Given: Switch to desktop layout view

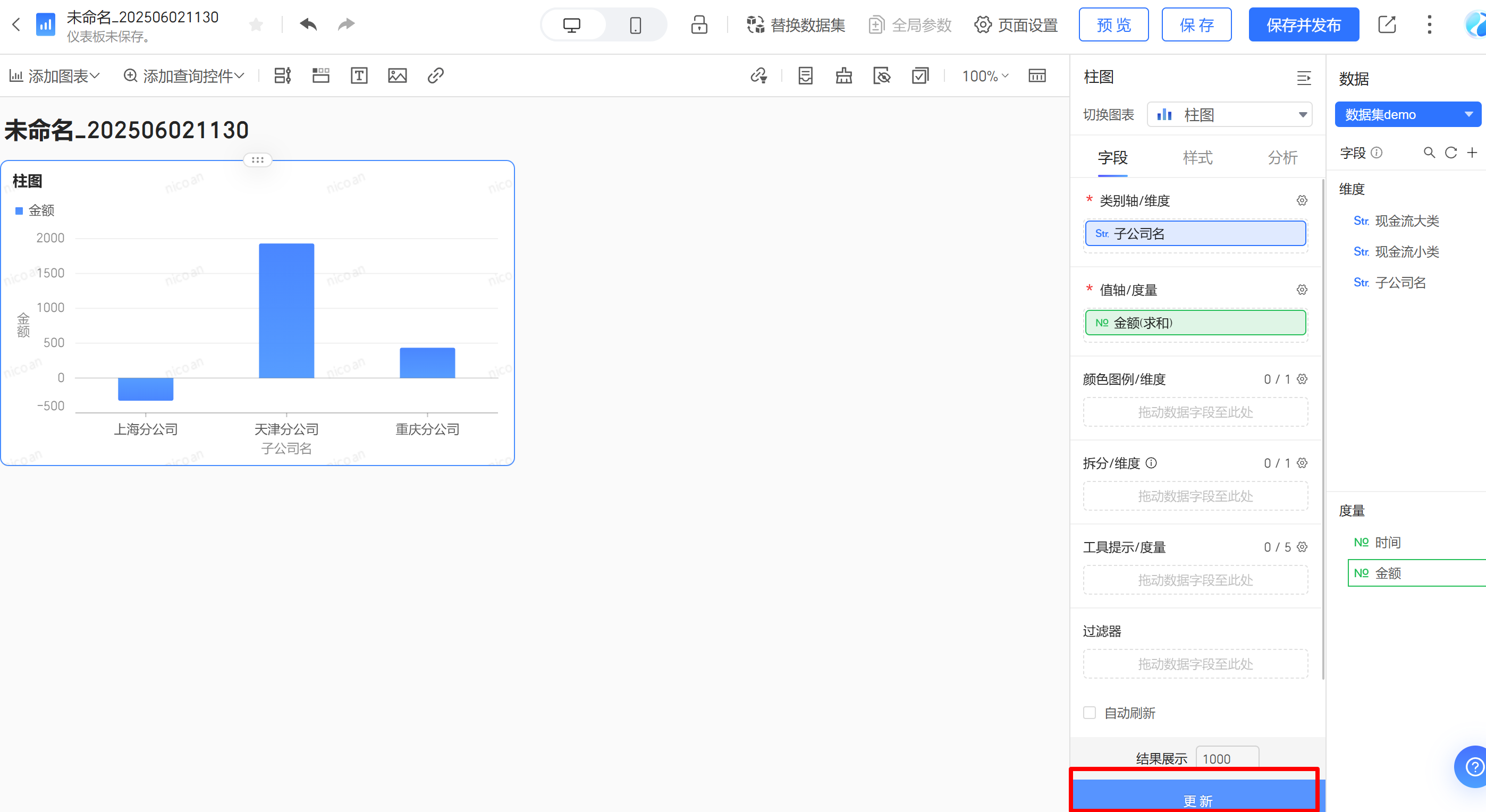Looking at the screenshot, I should pyautogui.click(x=572, y=25).
